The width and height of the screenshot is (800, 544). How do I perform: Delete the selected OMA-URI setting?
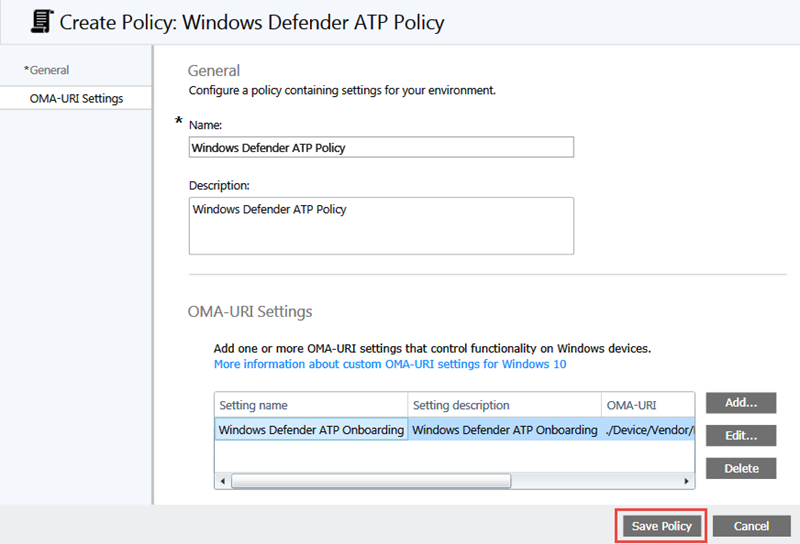(x=741, y=468)
